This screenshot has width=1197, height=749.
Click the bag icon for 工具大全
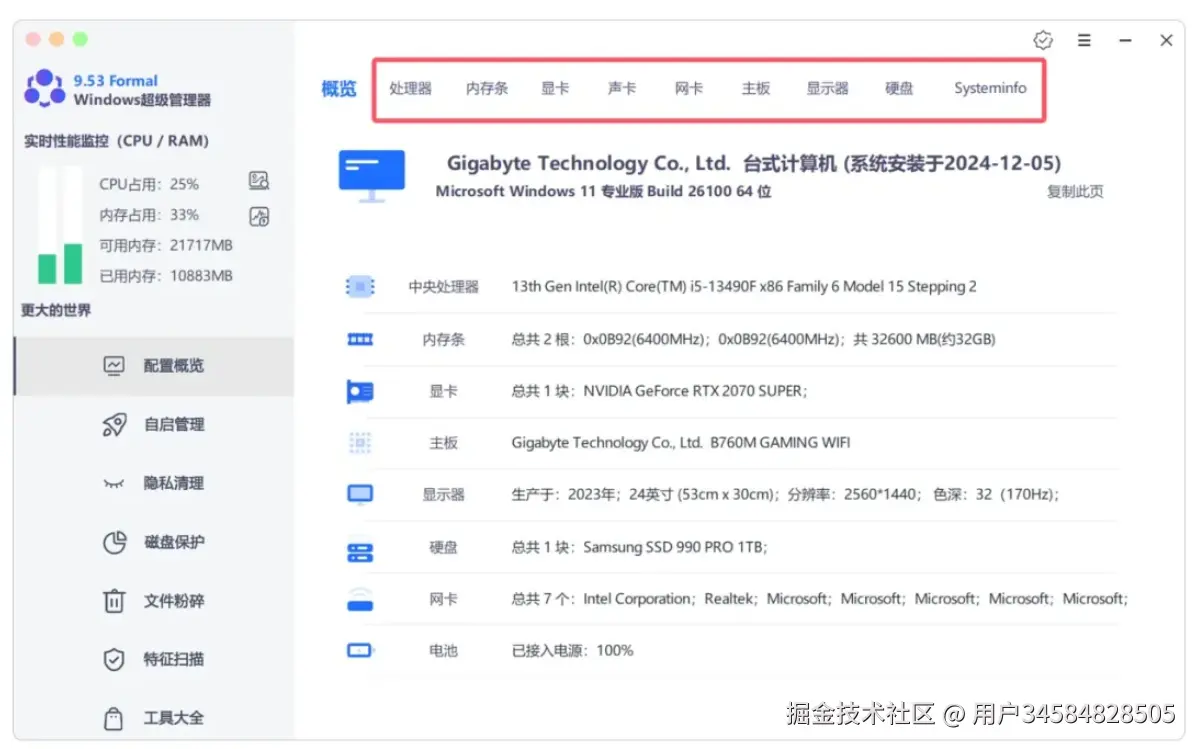114,718
